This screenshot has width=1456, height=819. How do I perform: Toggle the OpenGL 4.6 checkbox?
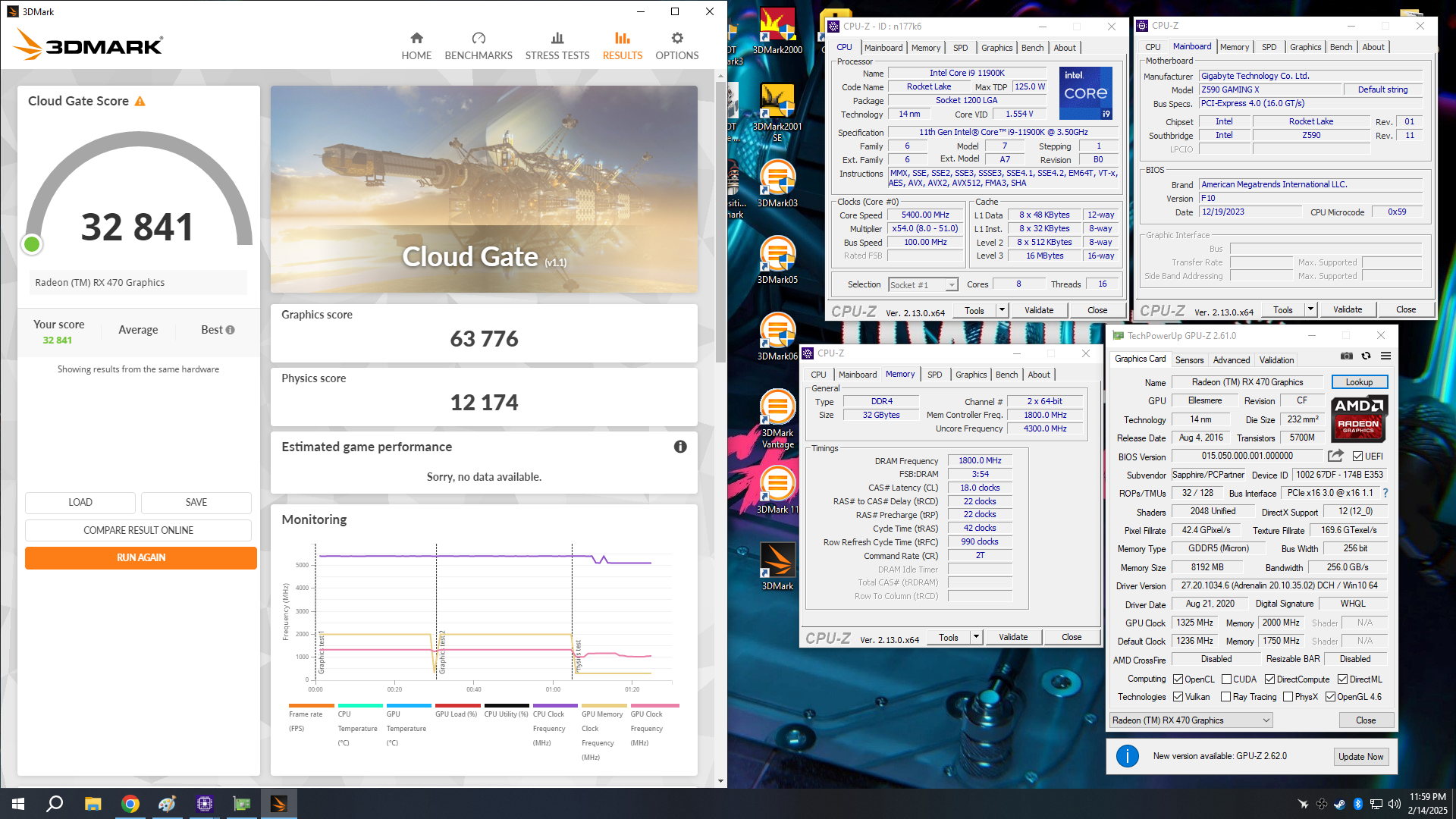(1330, 697)
